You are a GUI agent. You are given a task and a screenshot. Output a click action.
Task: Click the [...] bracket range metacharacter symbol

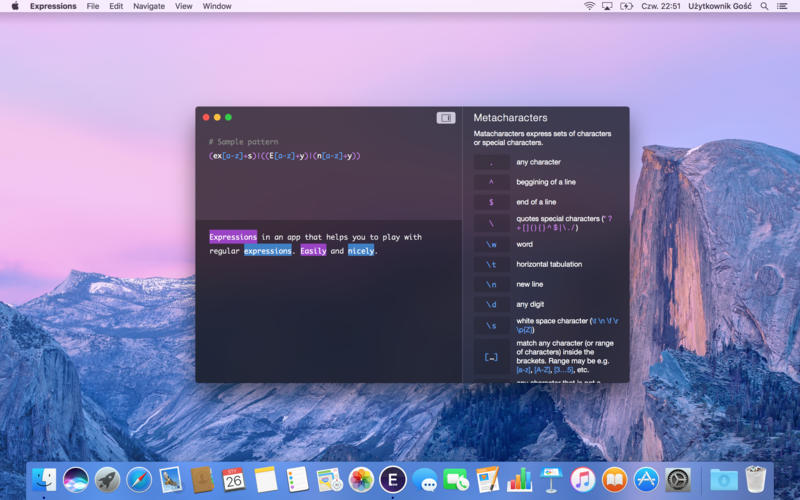(x=491, y=357)
